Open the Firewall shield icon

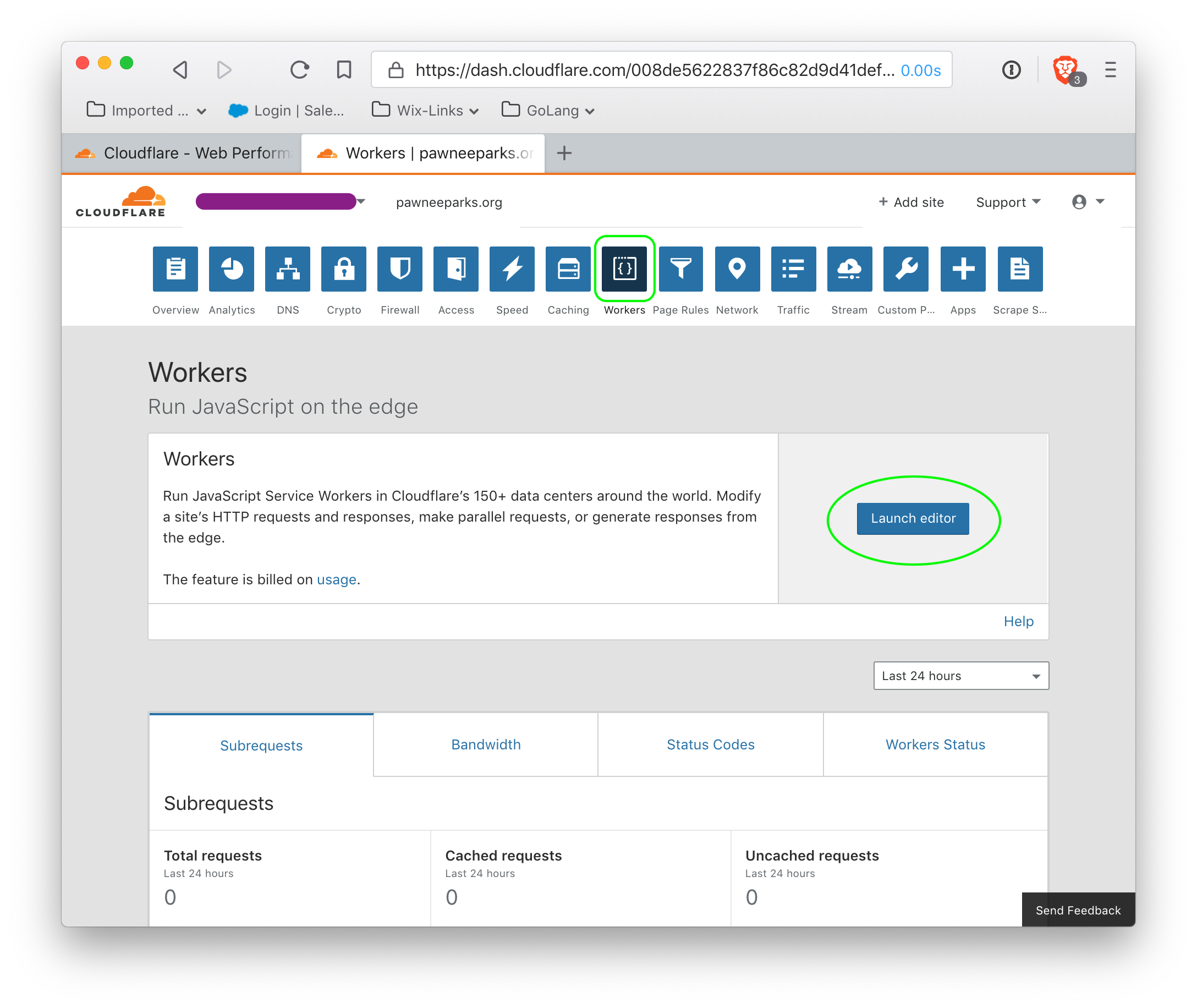(400, 269)
